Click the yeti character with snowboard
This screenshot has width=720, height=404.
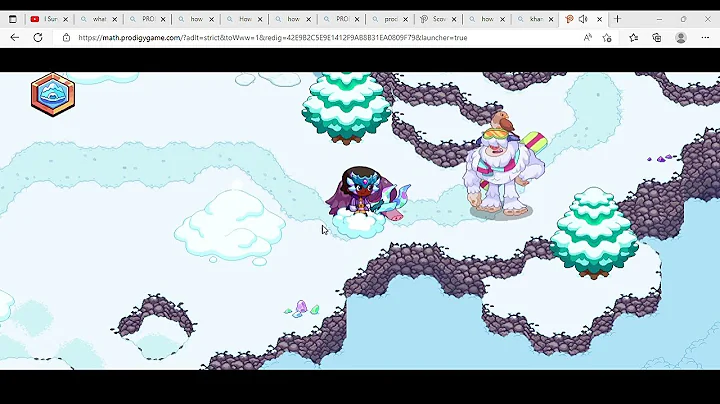(x=505, y=172)
